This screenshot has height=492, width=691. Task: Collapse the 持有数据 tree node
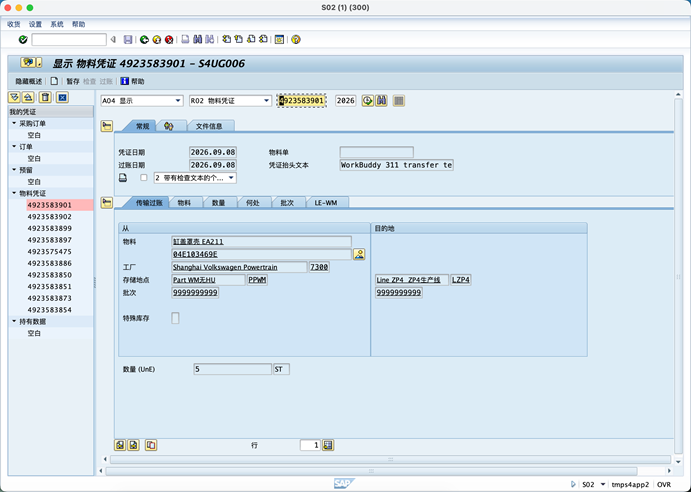click(14, 321)
